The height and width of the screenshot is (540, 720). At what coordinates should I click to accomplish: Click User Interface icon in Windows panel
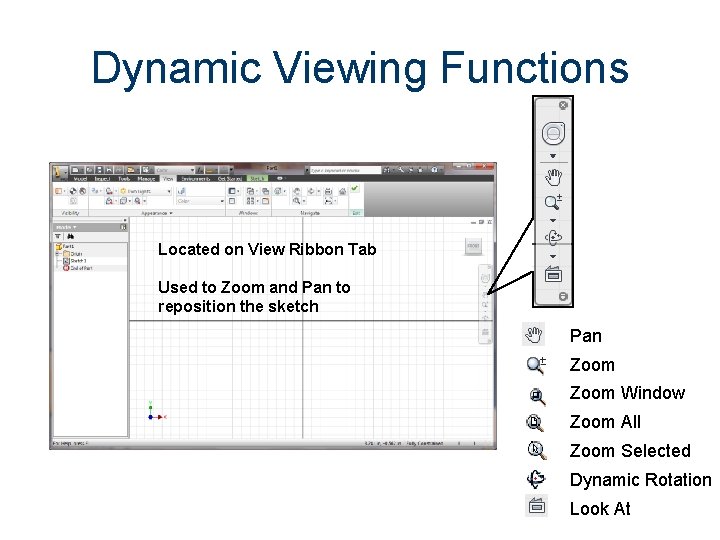pyautogui.click(x=232, y=191)
